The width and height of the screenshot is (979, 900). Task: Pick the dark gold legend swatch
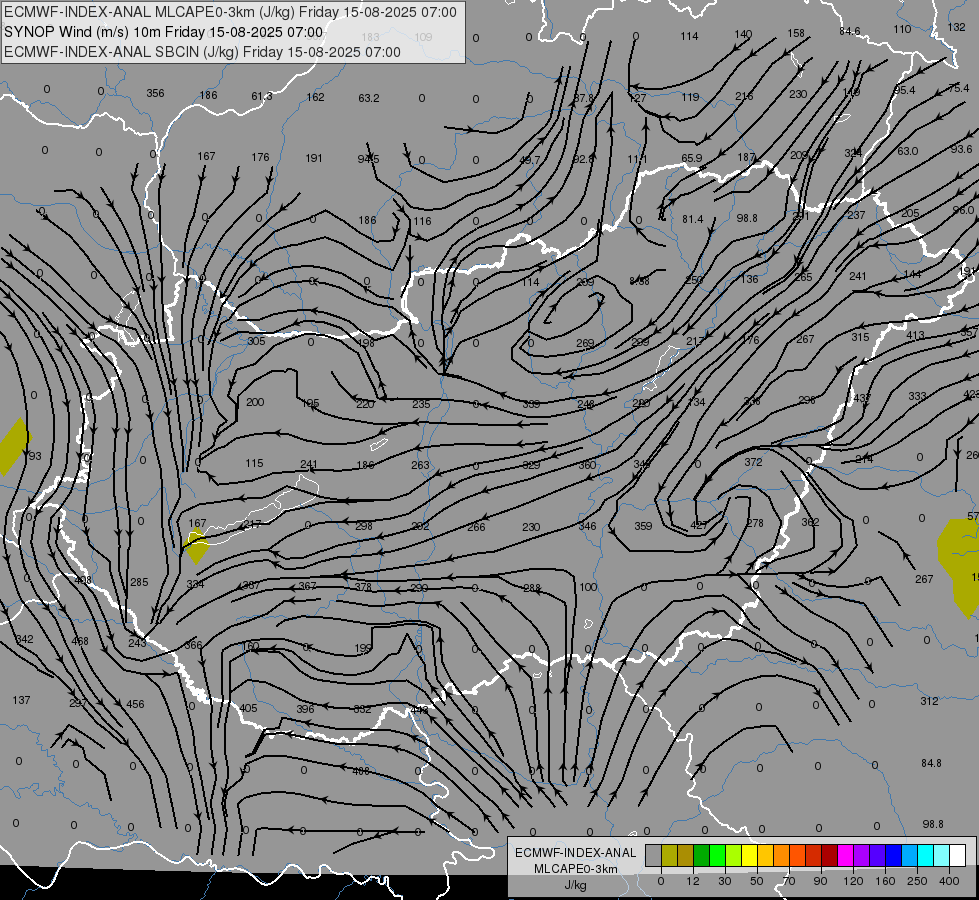(686, 855)
